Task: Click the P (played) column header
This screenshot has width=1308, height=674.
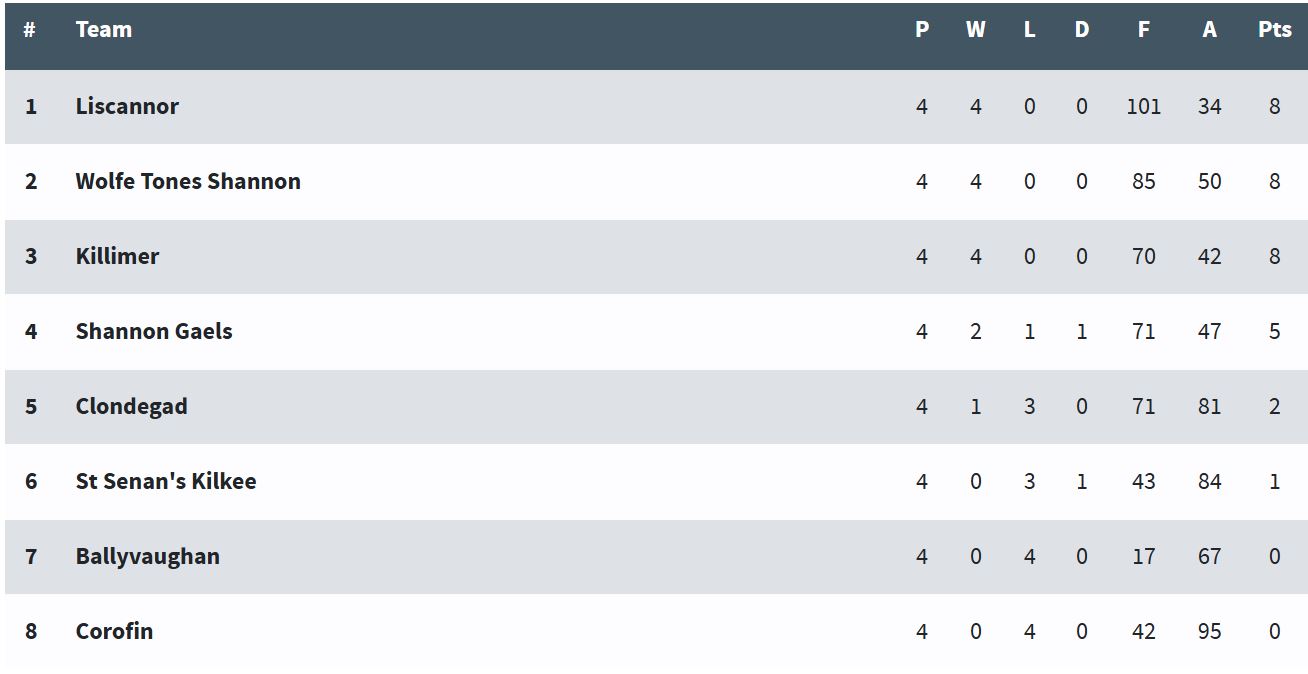Action: (x=922, y=29)
